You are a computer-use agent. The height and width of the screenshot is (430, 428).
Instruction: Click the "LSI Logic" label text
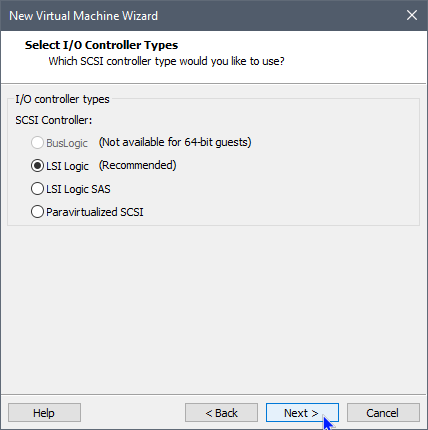pos(67,166)
